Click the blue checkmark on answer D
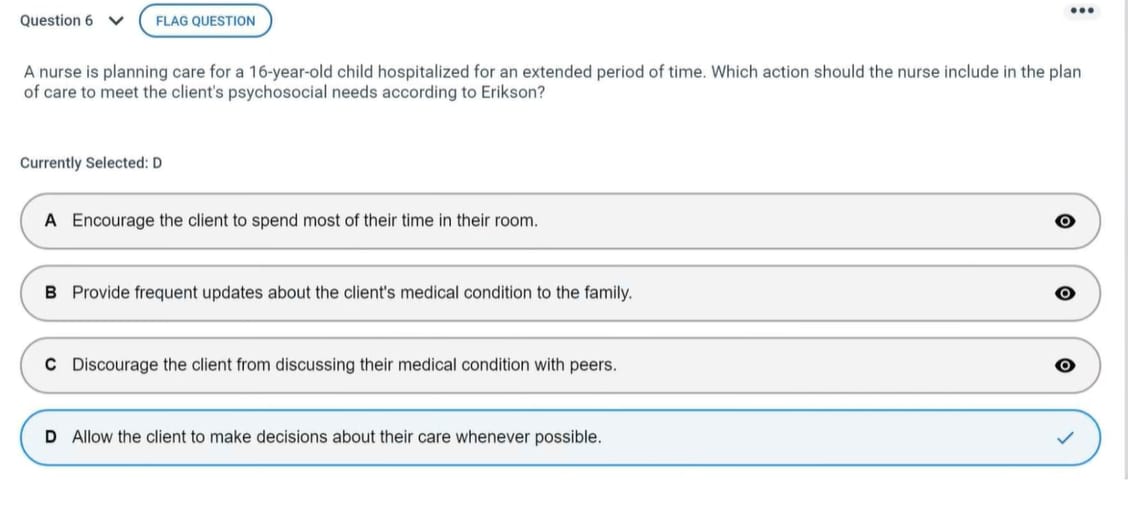Image resolution: width=1128 pixels, height=512 pixels. (x=1065, y=438)
